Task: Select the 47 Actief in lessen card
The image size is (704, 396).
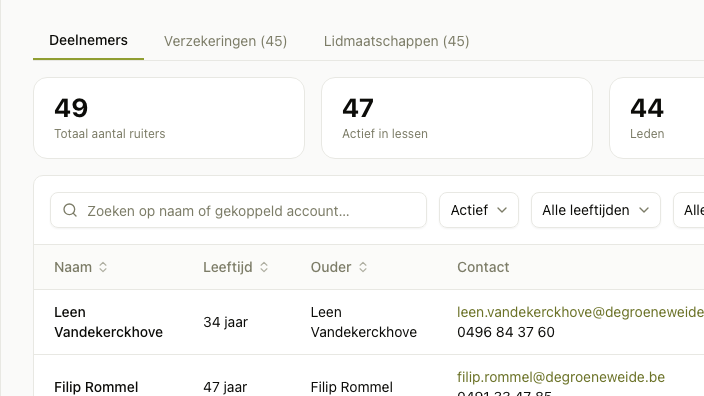Action: click(457, 118)
